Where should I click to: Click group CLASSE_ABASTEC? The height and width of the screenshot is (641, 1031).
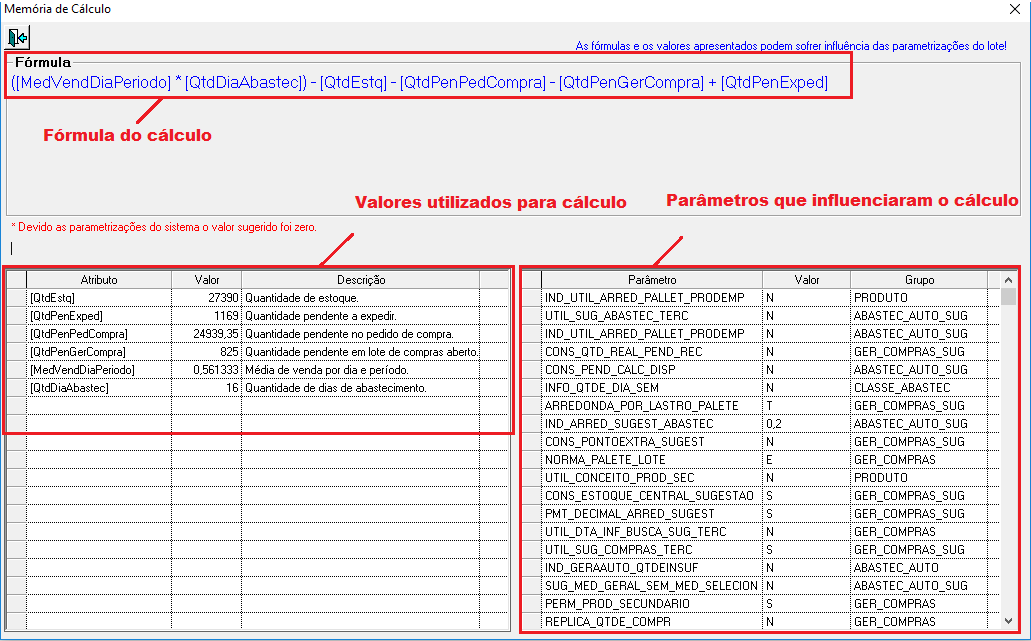click(901, 388)
